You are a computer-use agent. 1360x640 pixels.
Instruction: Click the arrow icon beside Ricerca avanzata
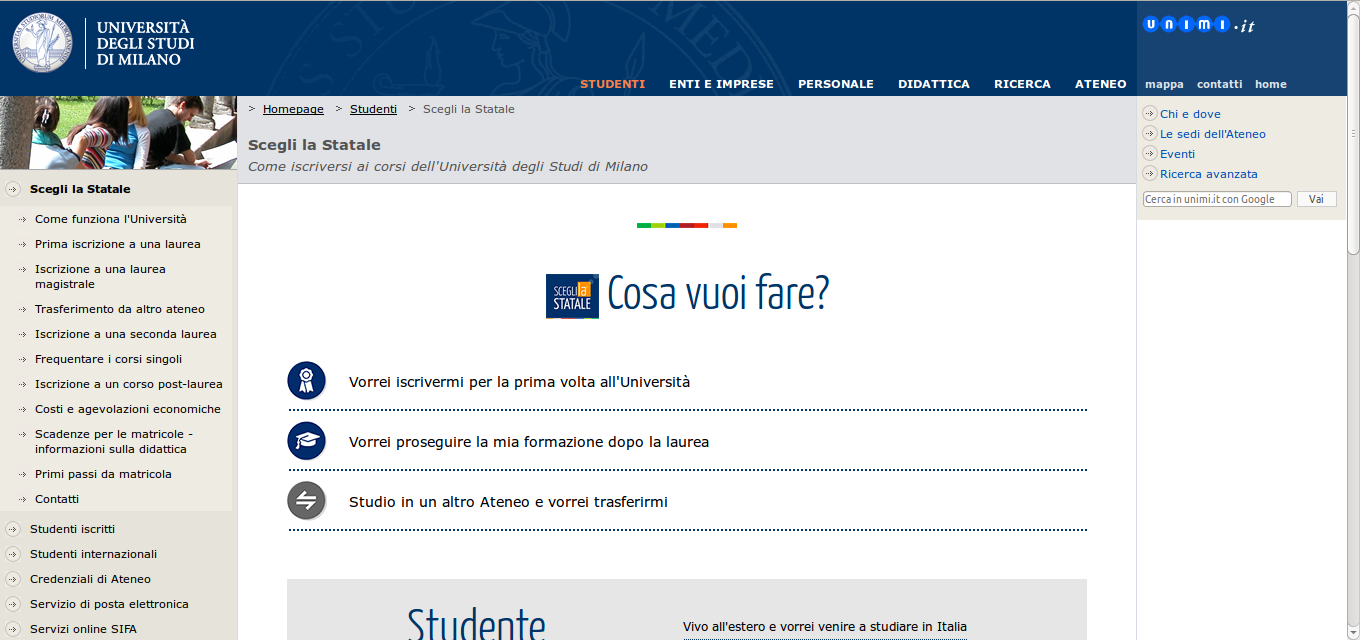coord(1150,174)
